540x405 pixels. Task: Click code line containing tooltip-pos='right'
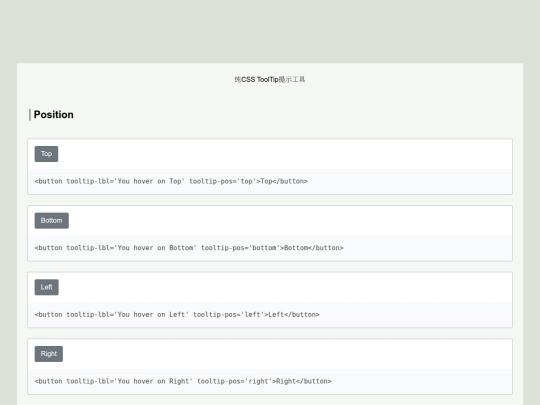coord(183,381)
